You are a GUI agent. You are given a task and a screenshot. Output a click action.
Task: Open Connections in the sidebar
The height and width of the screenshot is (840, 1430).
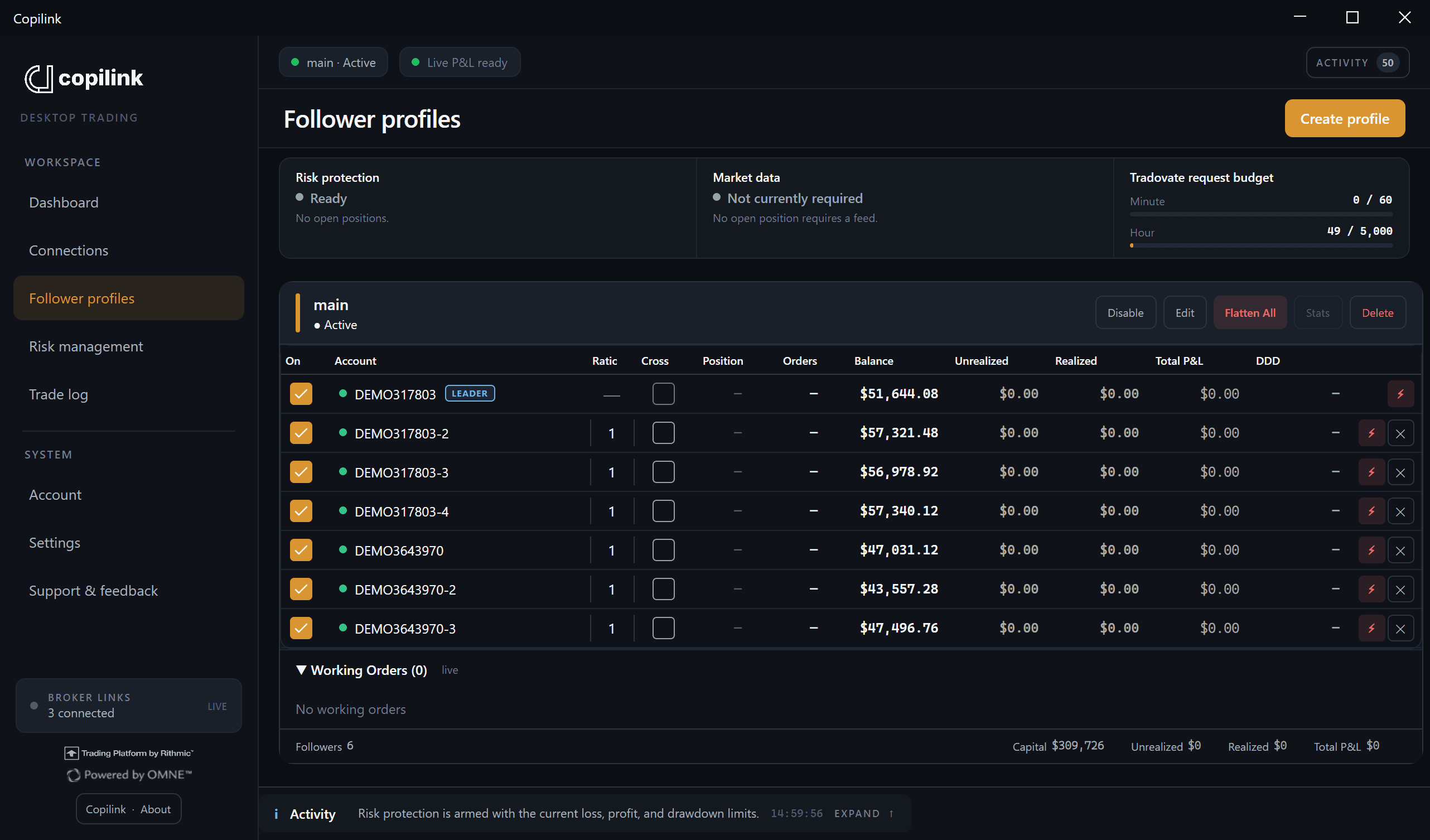click(x=129, y=250)
